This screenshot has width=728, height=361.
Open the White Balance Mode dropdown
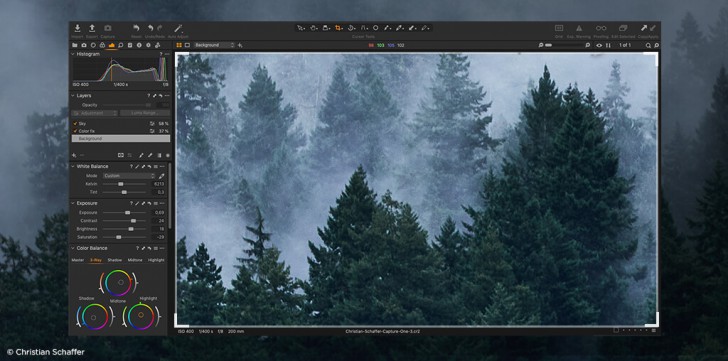pos(129,176)
